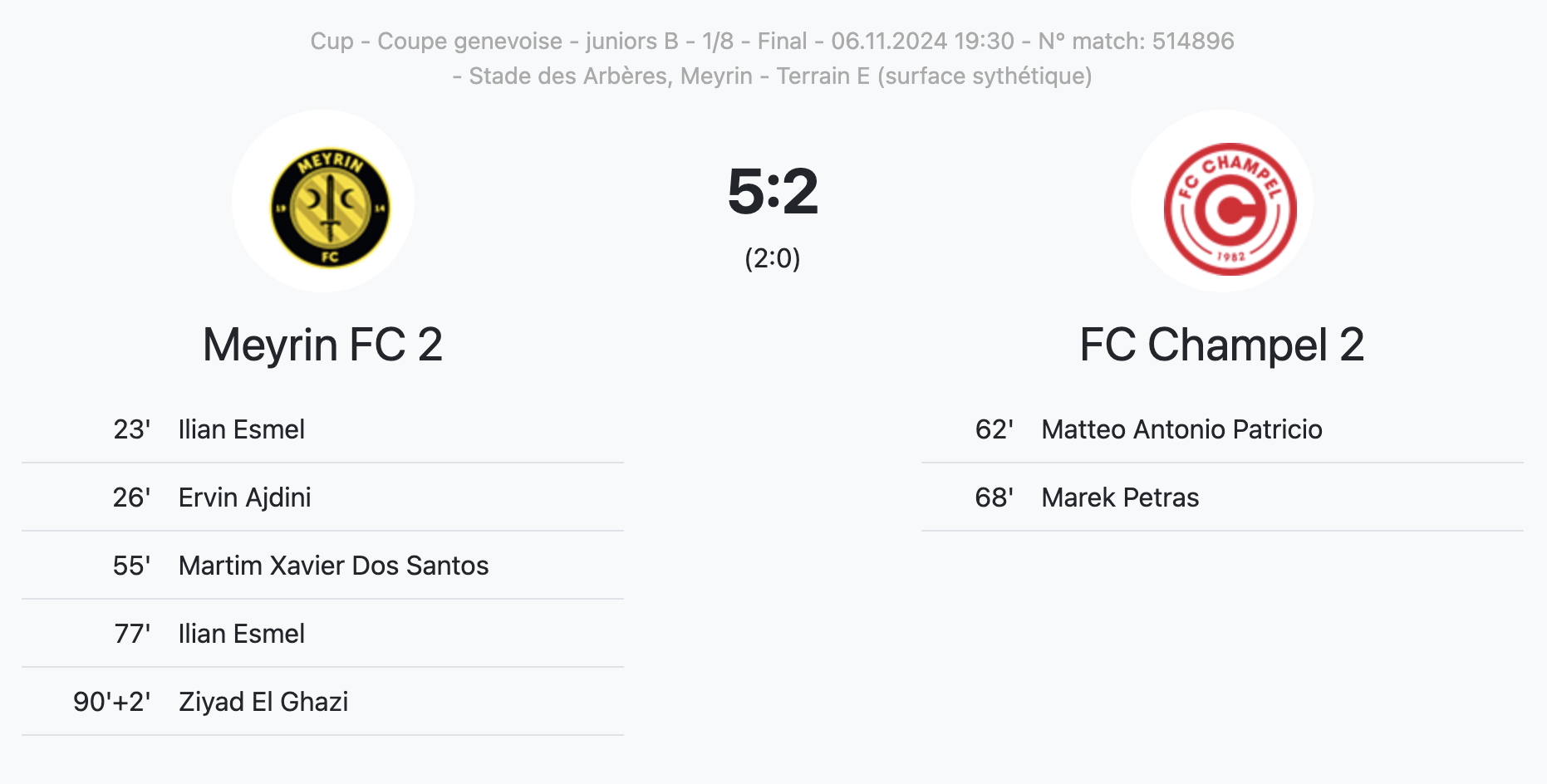Viewport: 1547px width, 784px height.
Task: Click the 1/8 - Final round text
Action: pyautogui.click(x=754, y=41)
